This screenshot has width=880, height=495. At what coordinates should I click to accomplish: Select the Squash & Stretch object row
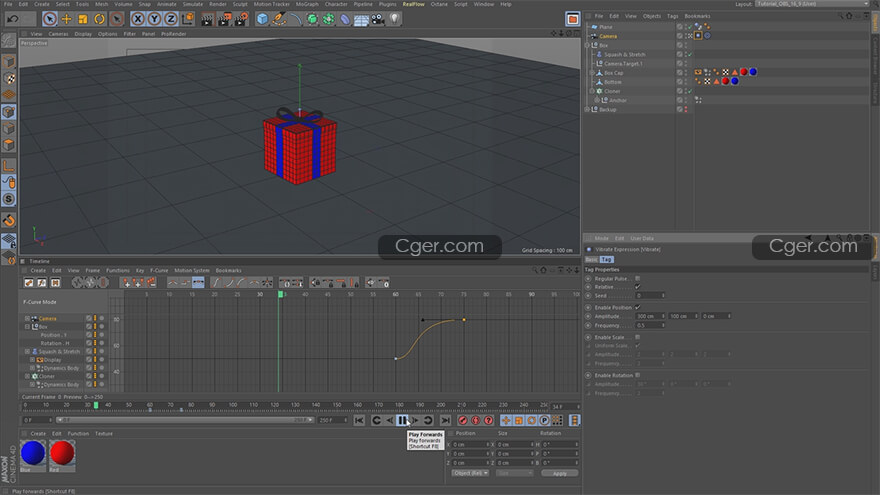[624, 54]
